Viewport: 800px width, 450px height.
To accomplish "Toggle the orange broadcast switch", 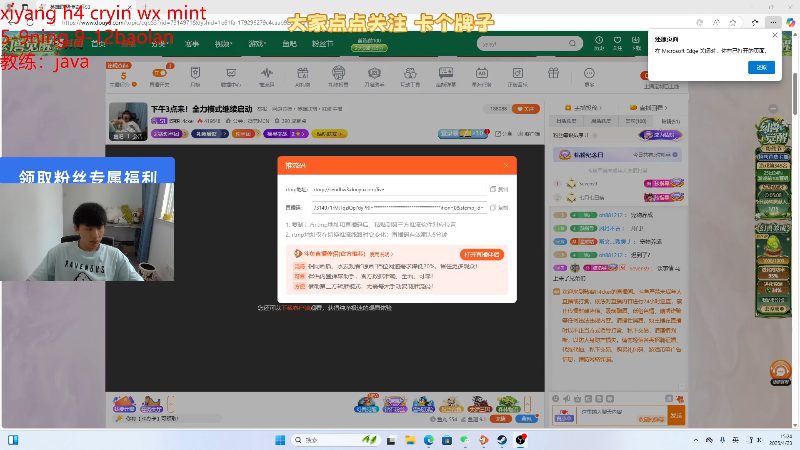I will click(159, 73).
